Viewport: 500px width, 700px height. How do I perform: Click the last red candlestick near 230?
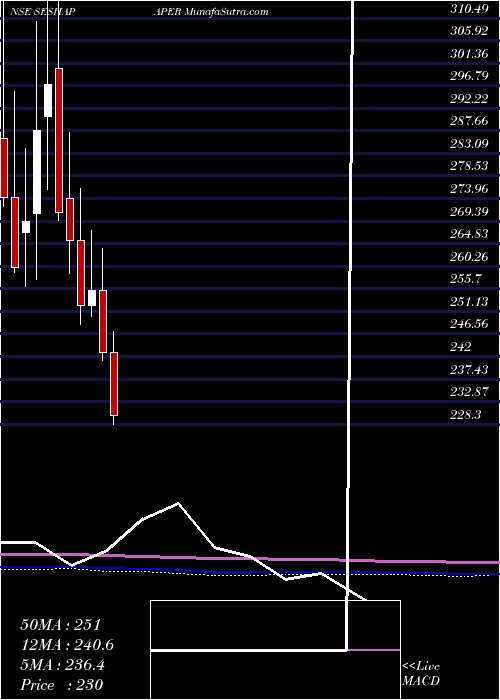[114, 383]
